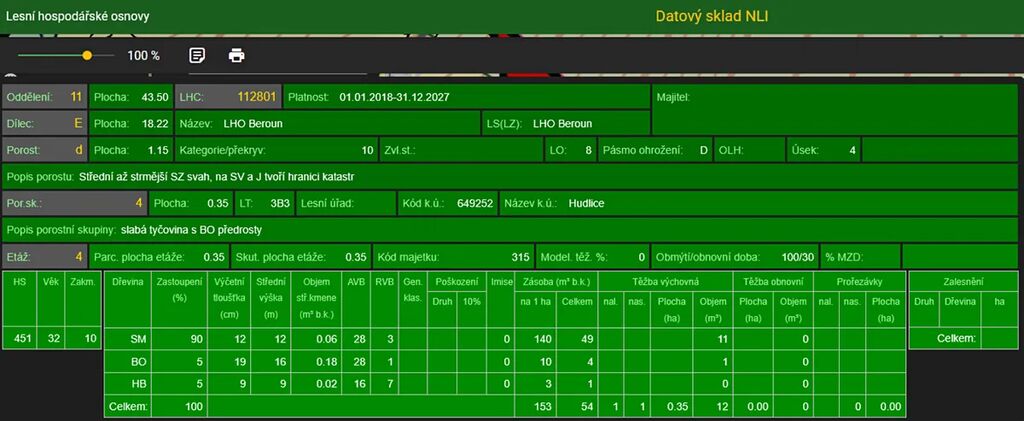Click the Dřevina column header
Image resolution: width=1024 pixels, height=421 pixels.
point(127,283)
